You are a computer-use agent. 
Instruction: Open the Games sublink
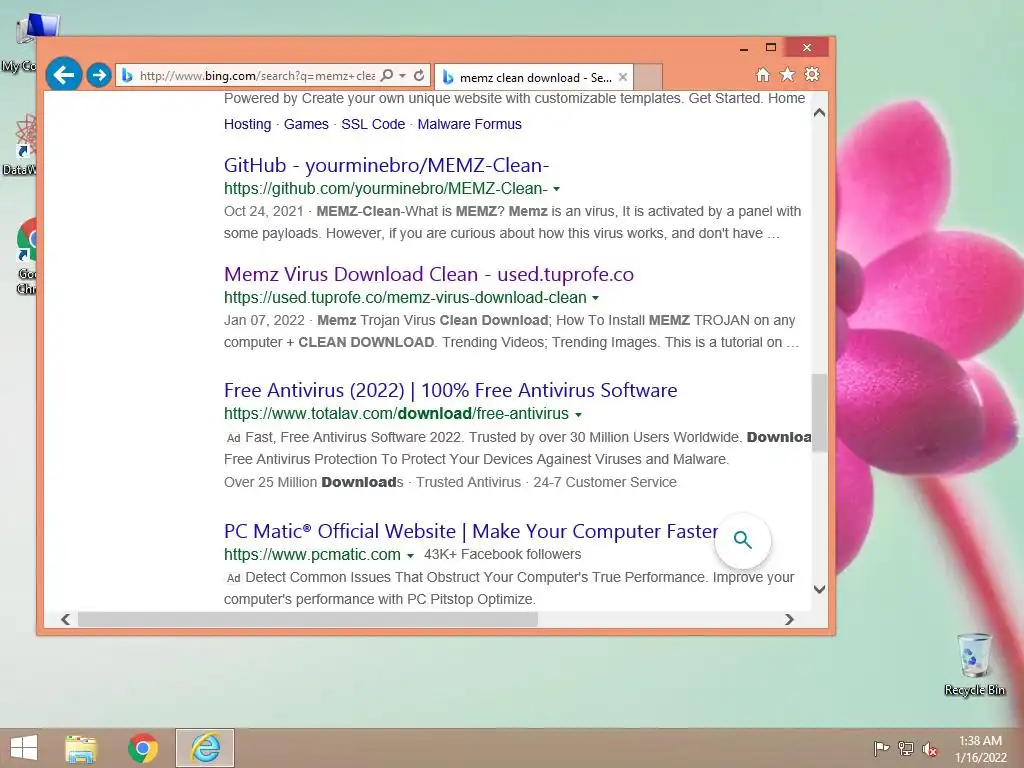[x=306, y=124]
